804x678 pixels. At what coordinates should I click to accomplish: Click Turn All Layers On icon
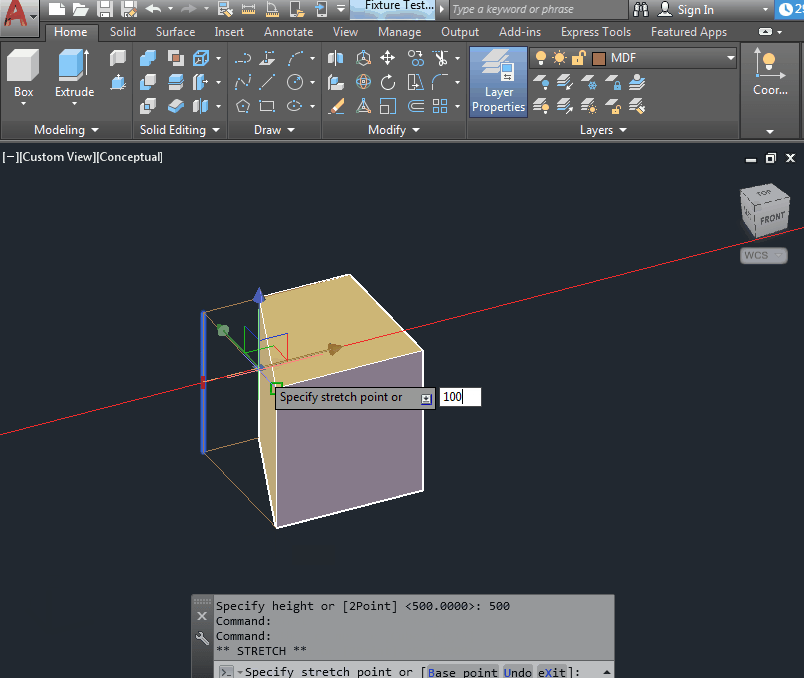point(541,106)
